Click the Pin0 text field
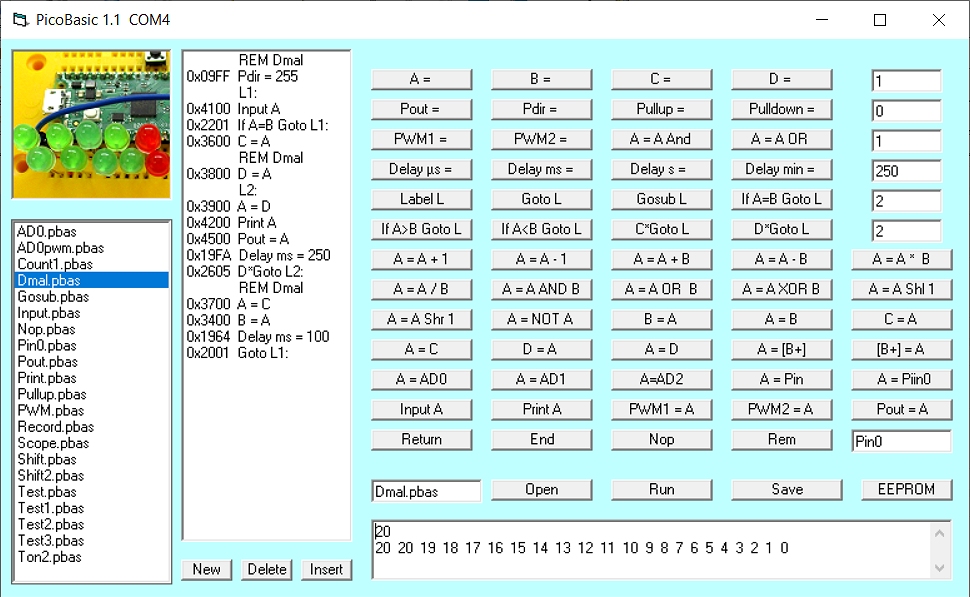970x597 pixels. 901,441
